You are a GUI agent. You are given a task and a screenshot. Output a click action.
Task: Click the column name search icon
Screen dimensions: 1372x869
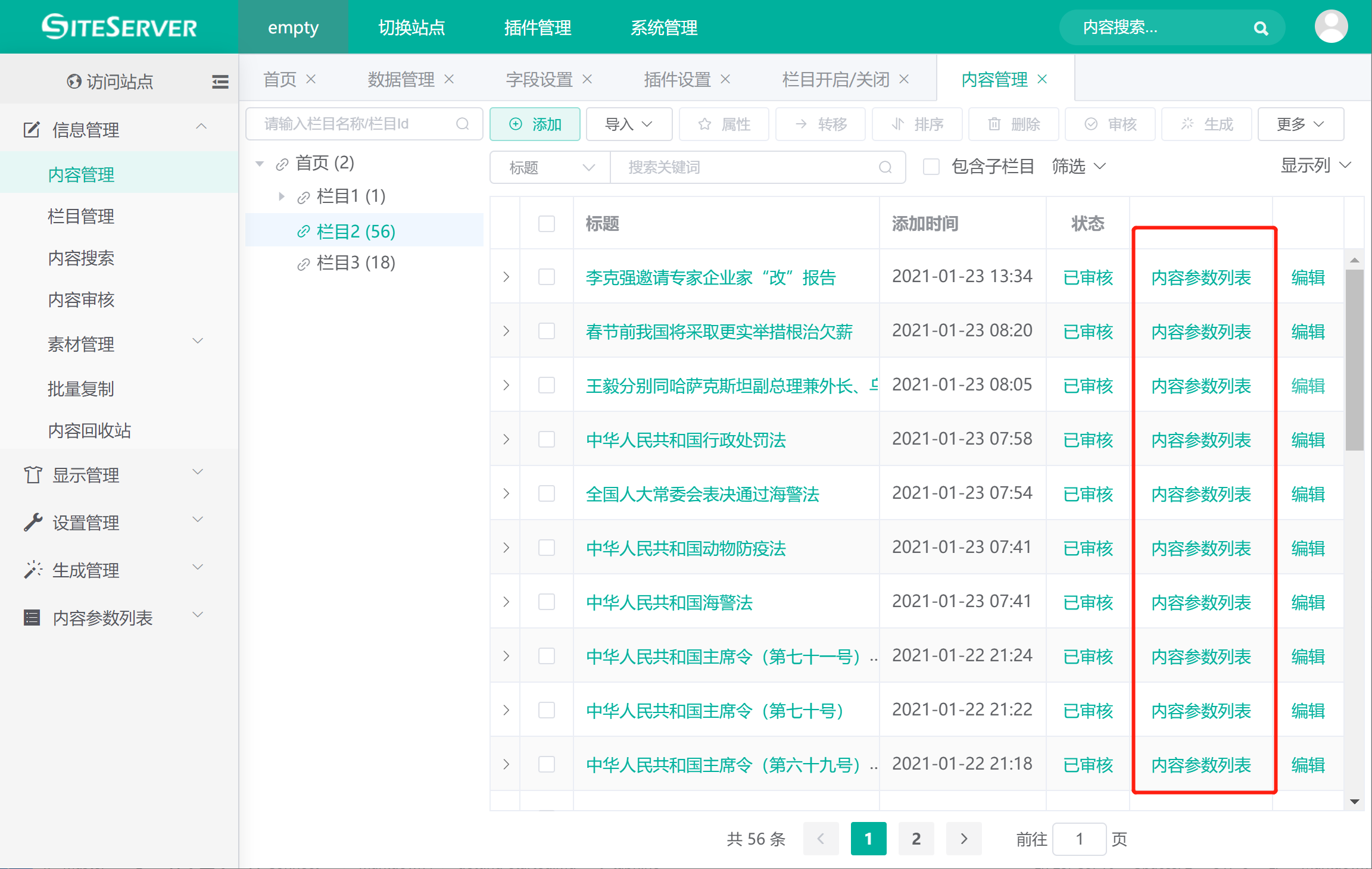click(463, 124)
